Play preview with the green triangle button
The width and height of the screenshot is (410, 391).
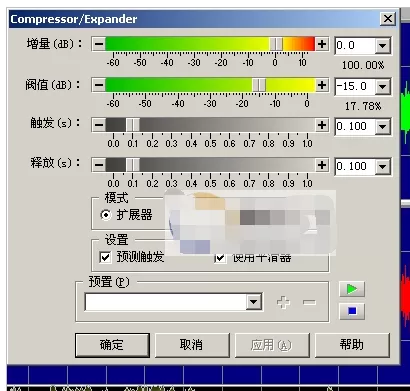click(352, 289)
